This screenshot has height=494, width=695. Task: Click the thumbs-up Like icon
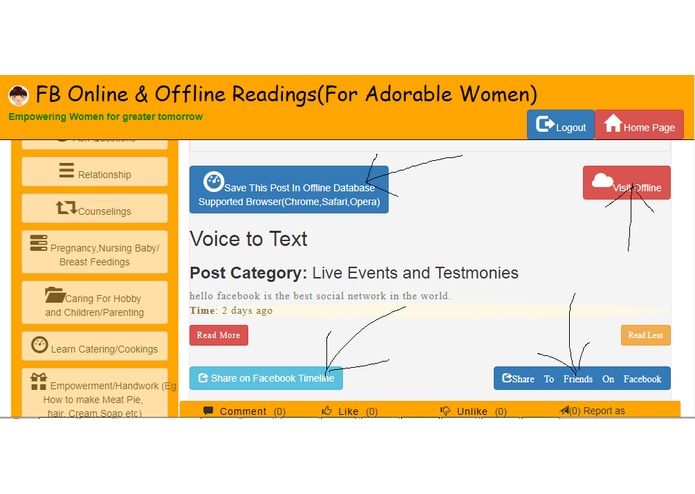tap(327, 411)
